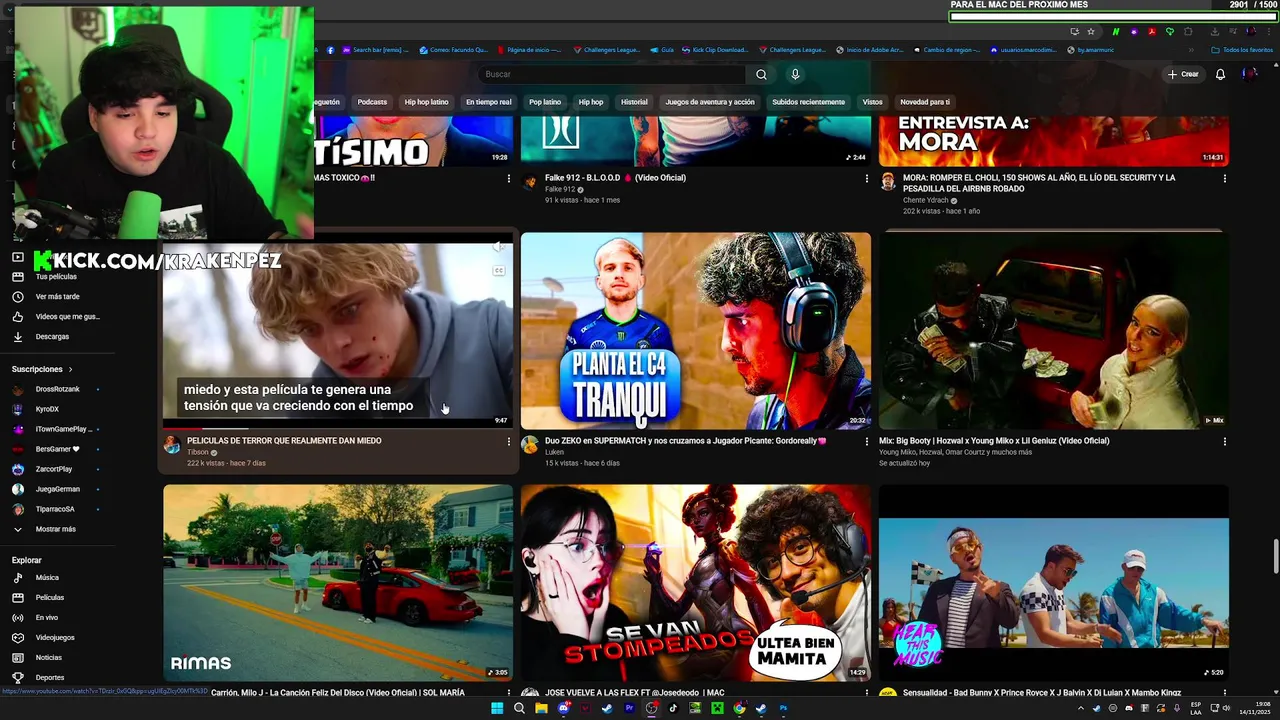Open options for Duo ZEKO video
Viewport: 1280px width, 720px height.
pos(866,441)
